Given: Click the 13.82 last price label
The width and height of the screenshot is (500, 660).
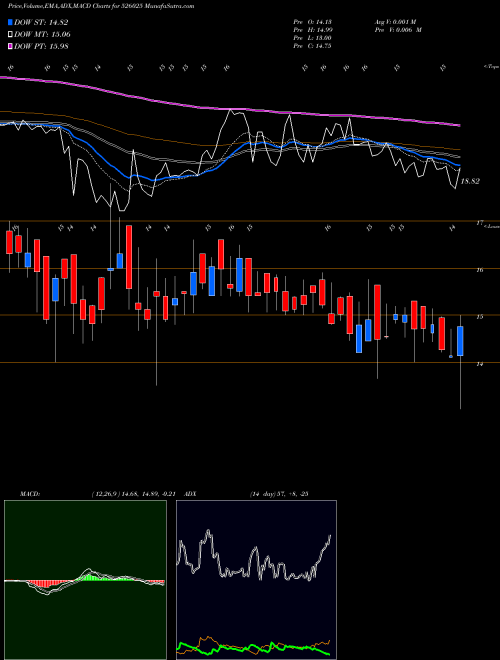Looking at the screenshot, I should [x=470, y=181].
